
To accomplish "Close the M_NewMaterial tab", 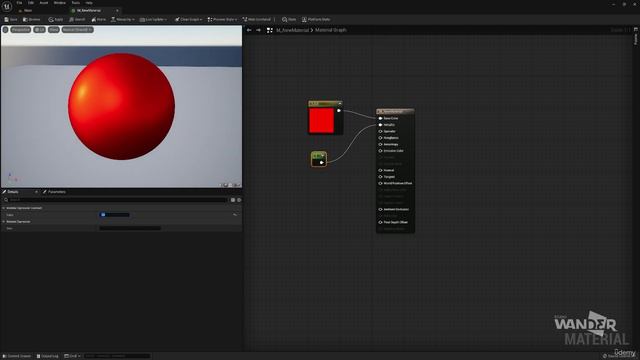I will 117,10.
